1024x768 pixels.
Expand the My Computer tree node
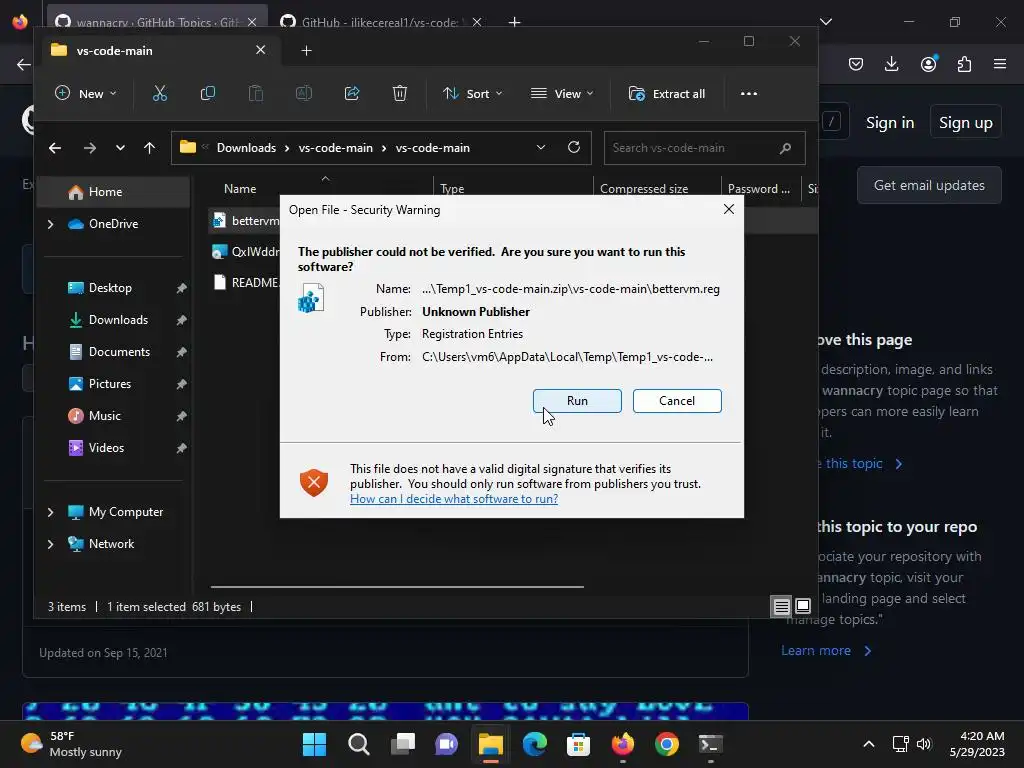coord(50,512)
